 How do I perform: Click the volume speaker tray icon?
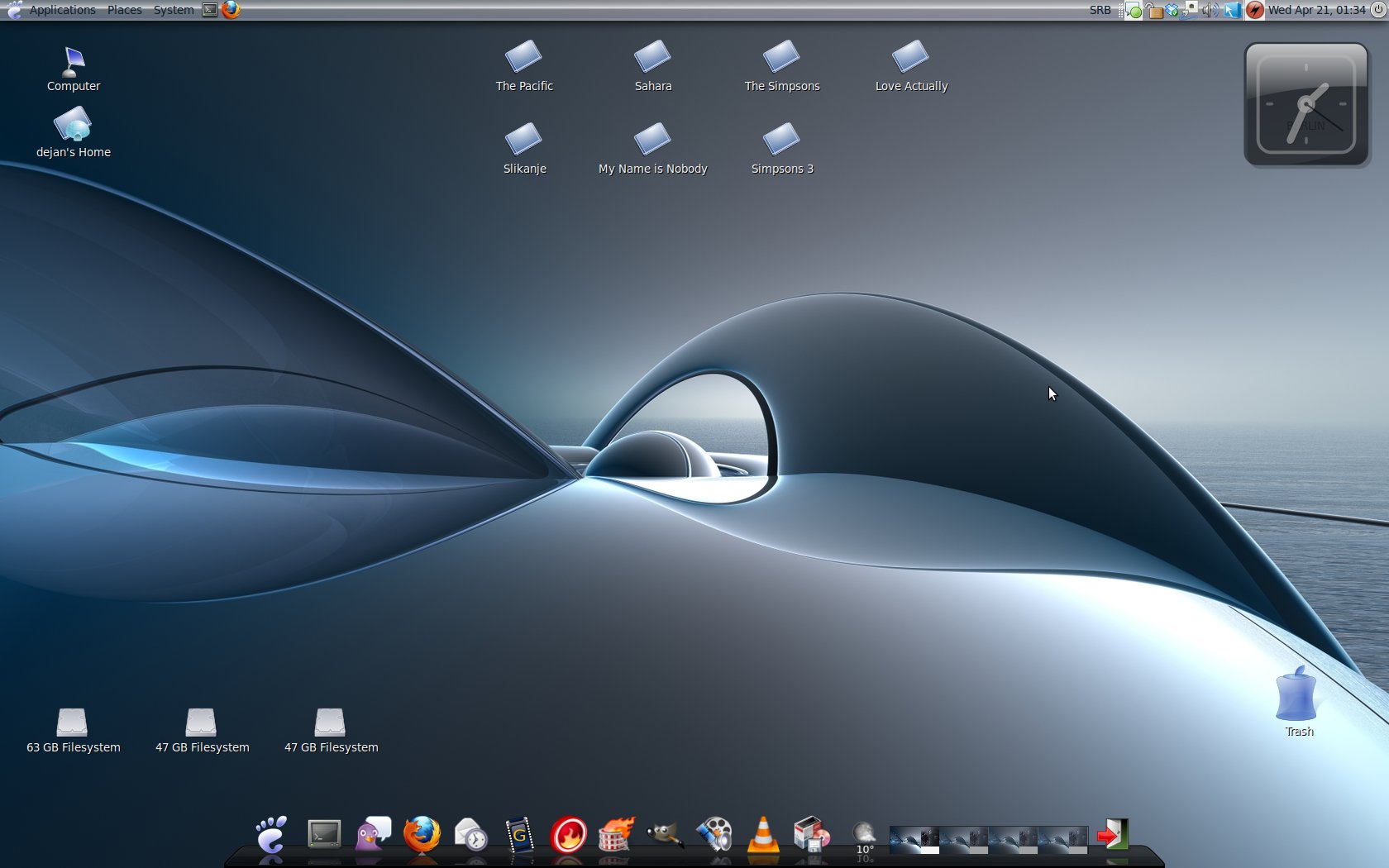1210,11
